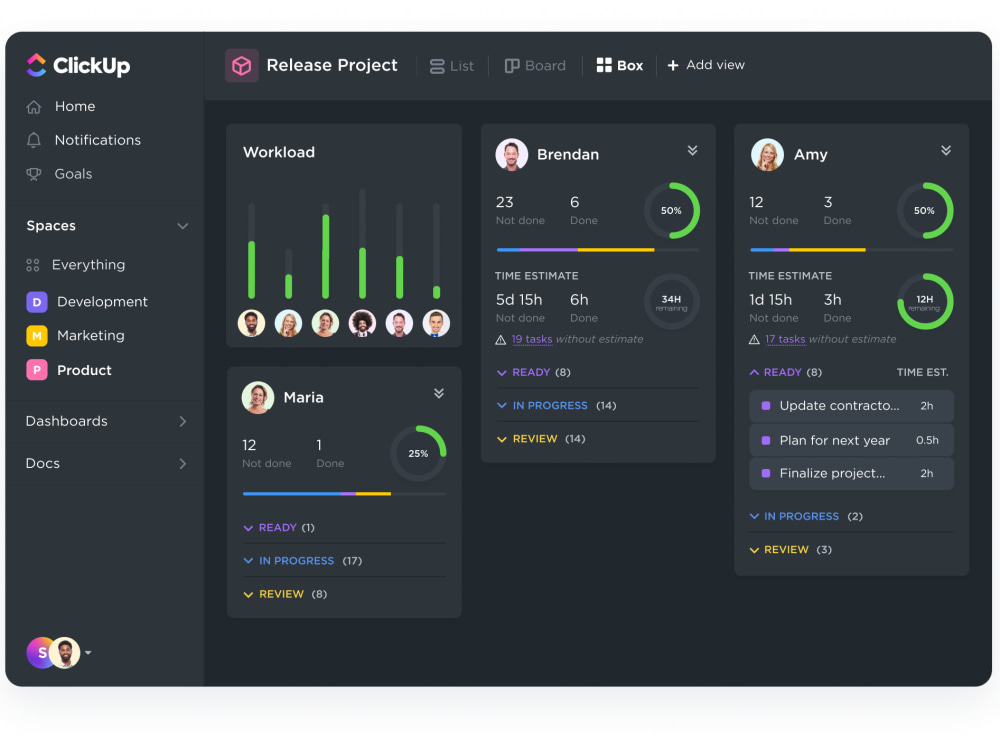Image resolution: width=1000 pixels, height=750 pixels.
Task: Collapse Amy's workload card
Action: [946, 150]
